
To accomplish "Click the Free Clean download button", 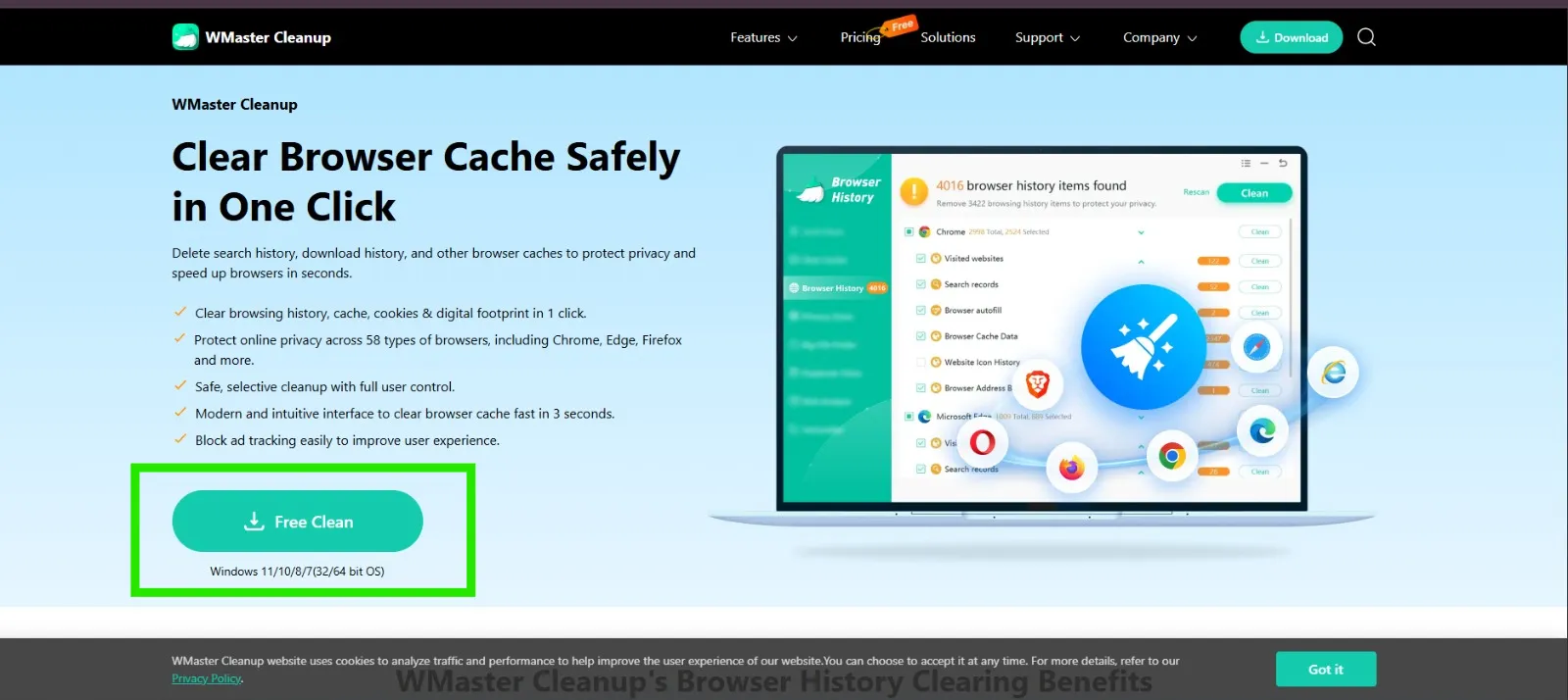I will 298,522.
